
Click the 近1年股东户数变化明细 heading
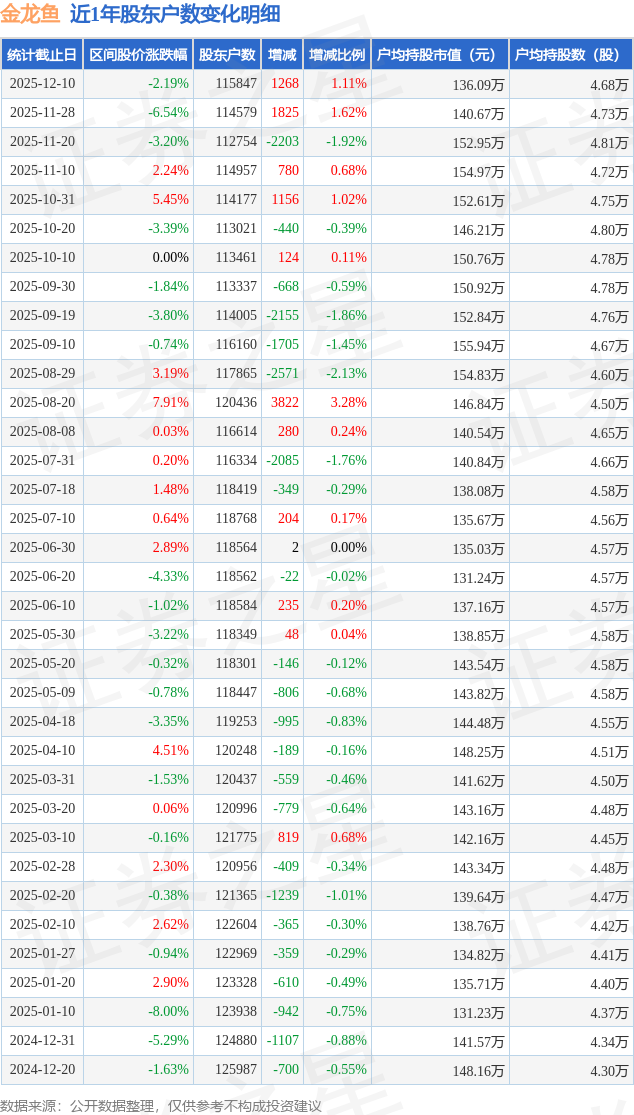(x=175, y=14)
